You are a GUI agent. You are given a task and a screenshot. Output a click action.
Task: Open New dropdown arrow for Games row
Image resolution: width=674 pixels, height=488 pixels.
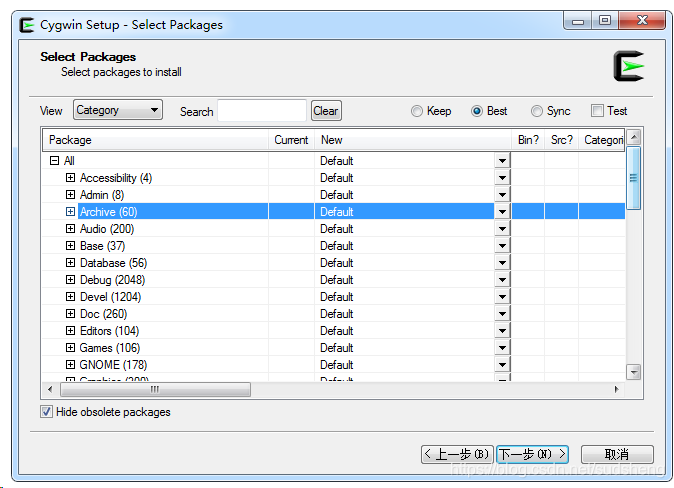click(502, 347)
